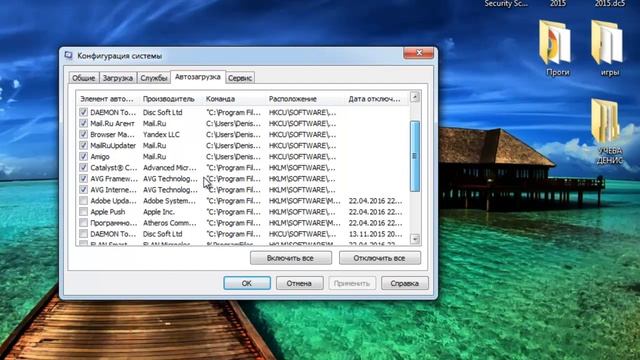This screenshot has height=360, width=640.
Task: Open the игры folder on desktop
Action: (x=609, y=48)
